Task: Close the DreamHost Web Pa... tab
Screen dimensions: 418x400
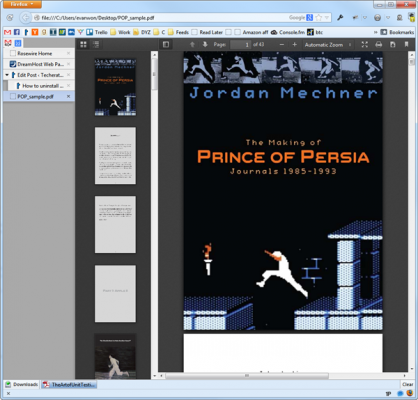Action: click(68, 64)
